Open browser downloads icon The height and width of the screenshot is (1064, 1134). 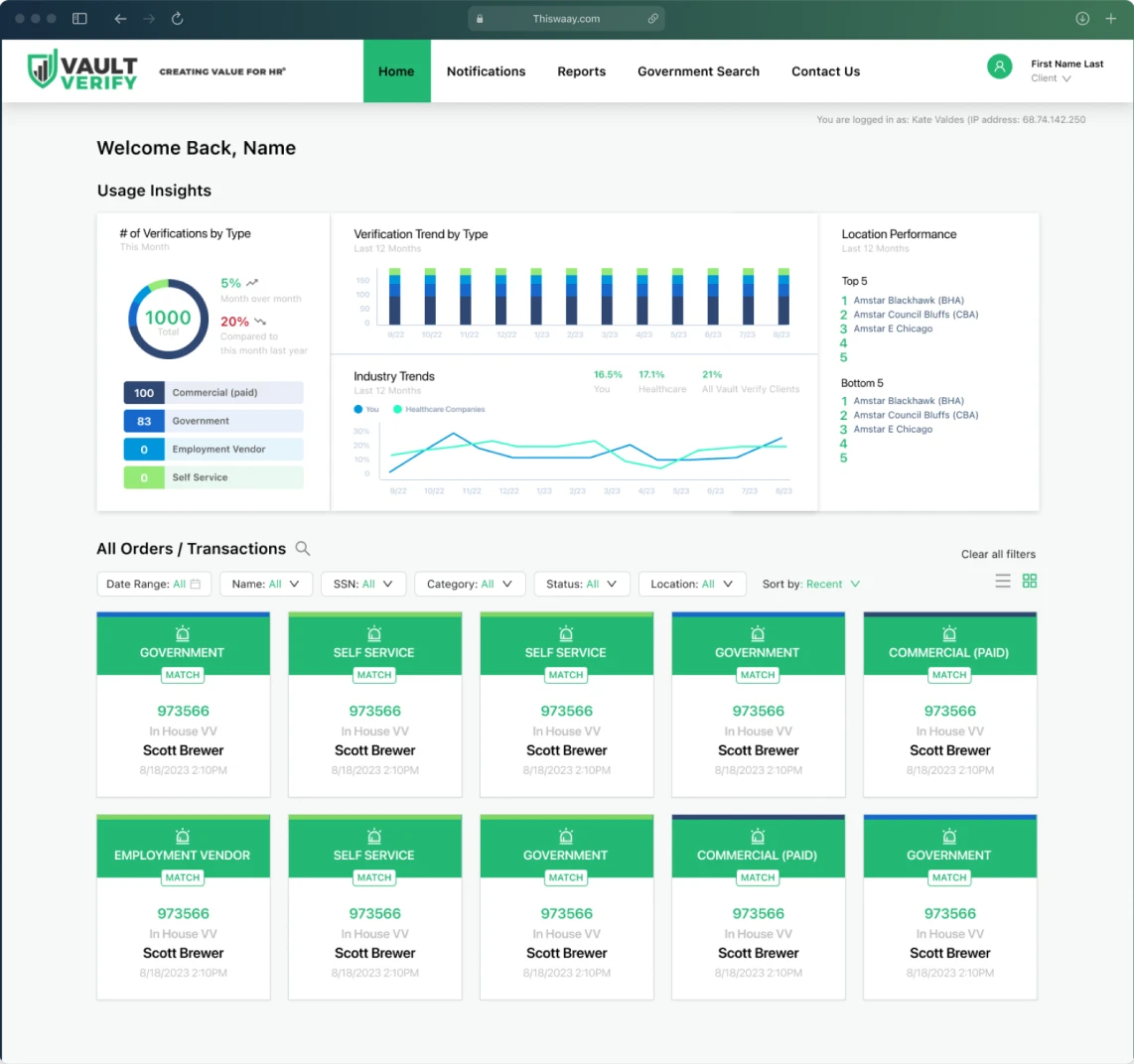click(x=1082, y=19)
